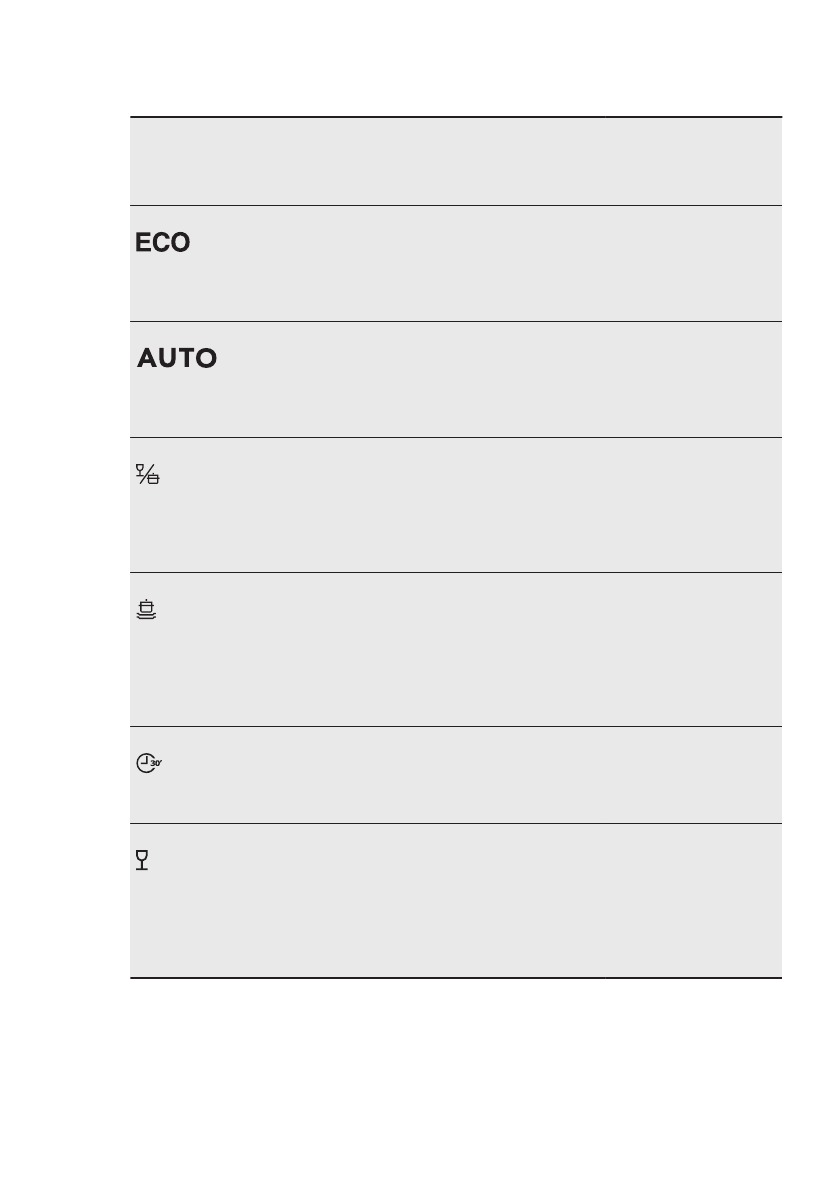Click the divider line below the ECO row
This screenshot has height=1191, width=839.
point(456,321)
